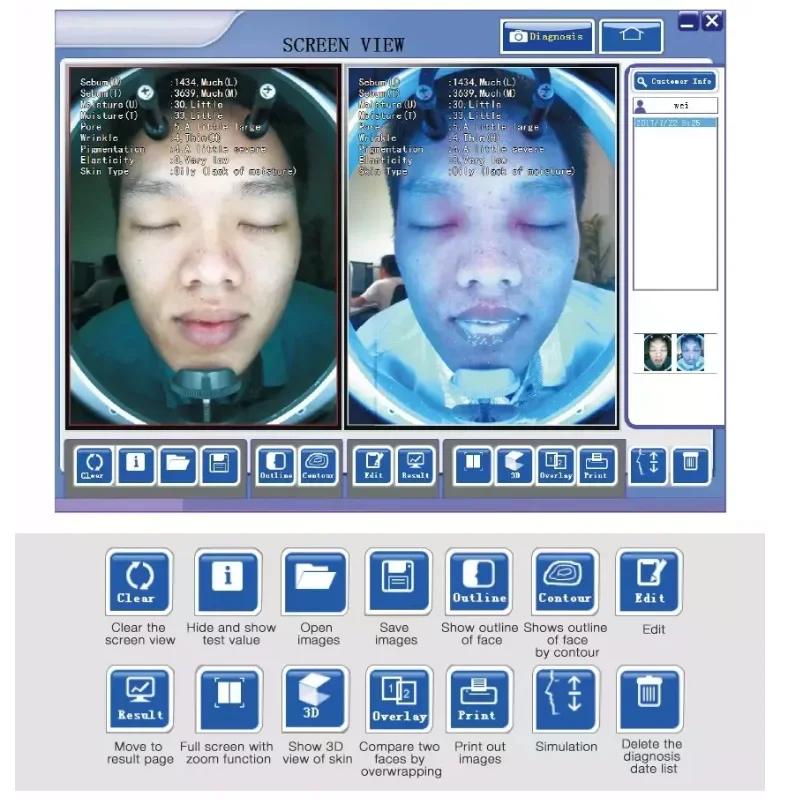Image resolution: width=791 pixels, height=805 pixels.
Task: Click legend icon captioned 'Full screen with zoom function'
Action: 229,699
